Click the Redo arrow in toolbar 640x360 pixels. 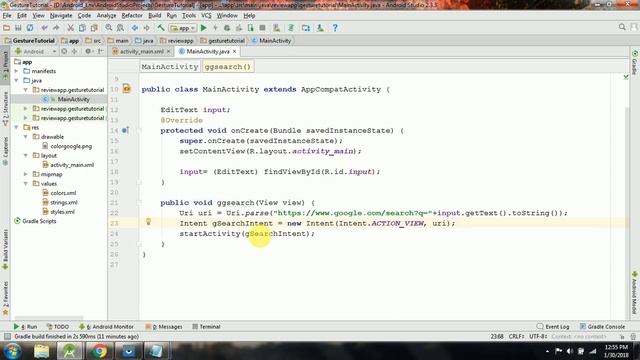pos(56,28)
